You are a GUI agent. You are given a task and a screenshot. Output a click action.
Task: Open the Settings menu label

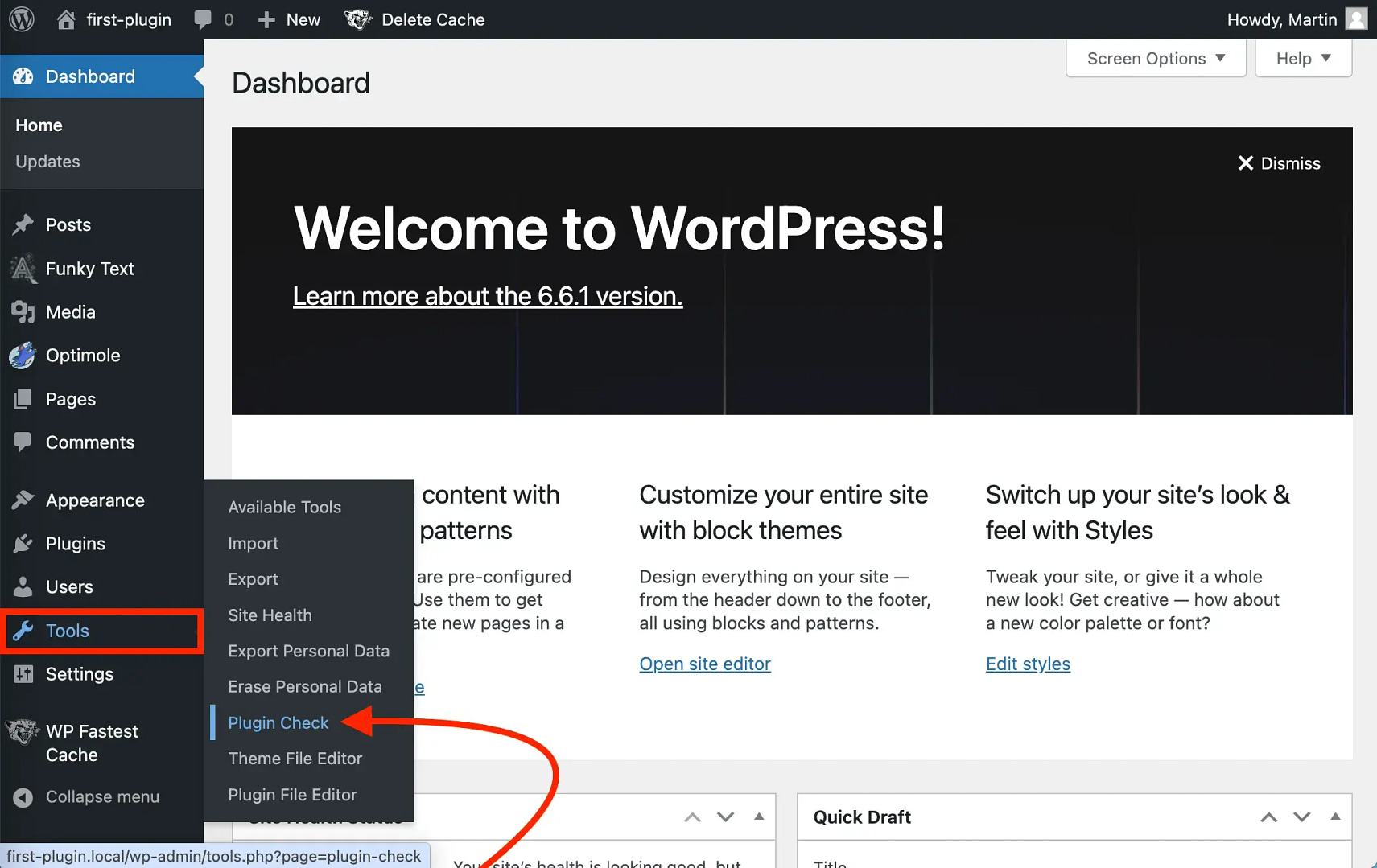click(80, 674)
